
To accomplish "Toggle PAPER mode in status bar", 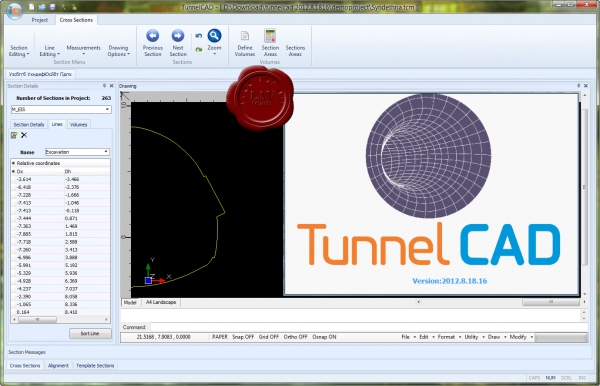I will (x=220, y=337).
